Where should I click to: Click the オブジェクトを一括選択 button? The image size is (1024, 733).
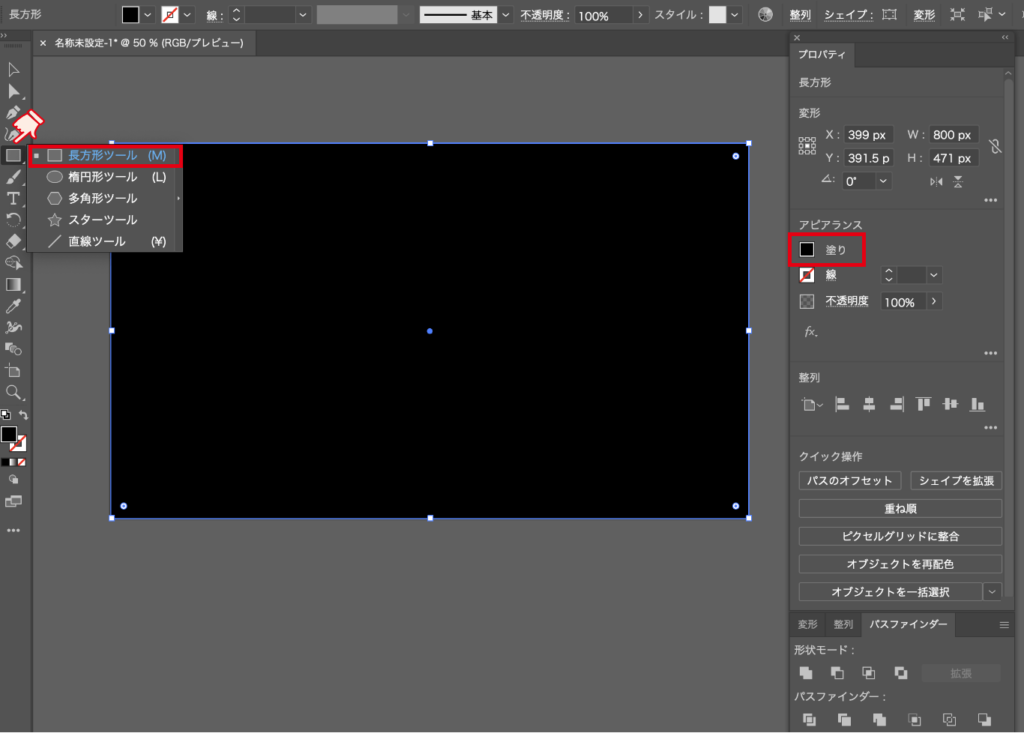pos(890,592)
